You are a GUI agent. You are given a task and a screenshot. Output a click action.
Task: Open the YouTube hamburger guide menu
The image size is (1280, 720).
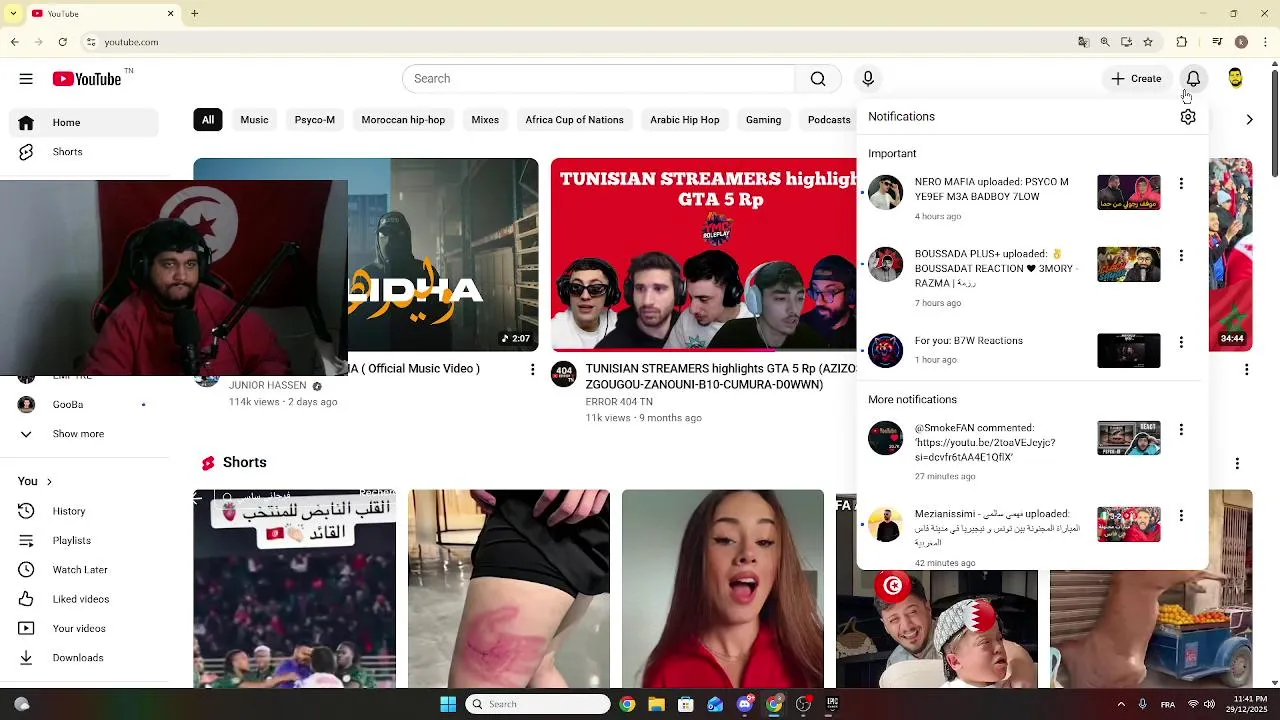coord(26,79)
